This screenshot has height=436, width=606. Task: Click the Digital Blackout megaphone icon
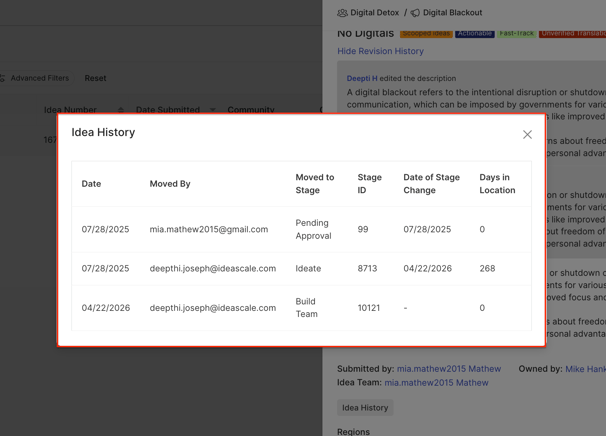415,13
